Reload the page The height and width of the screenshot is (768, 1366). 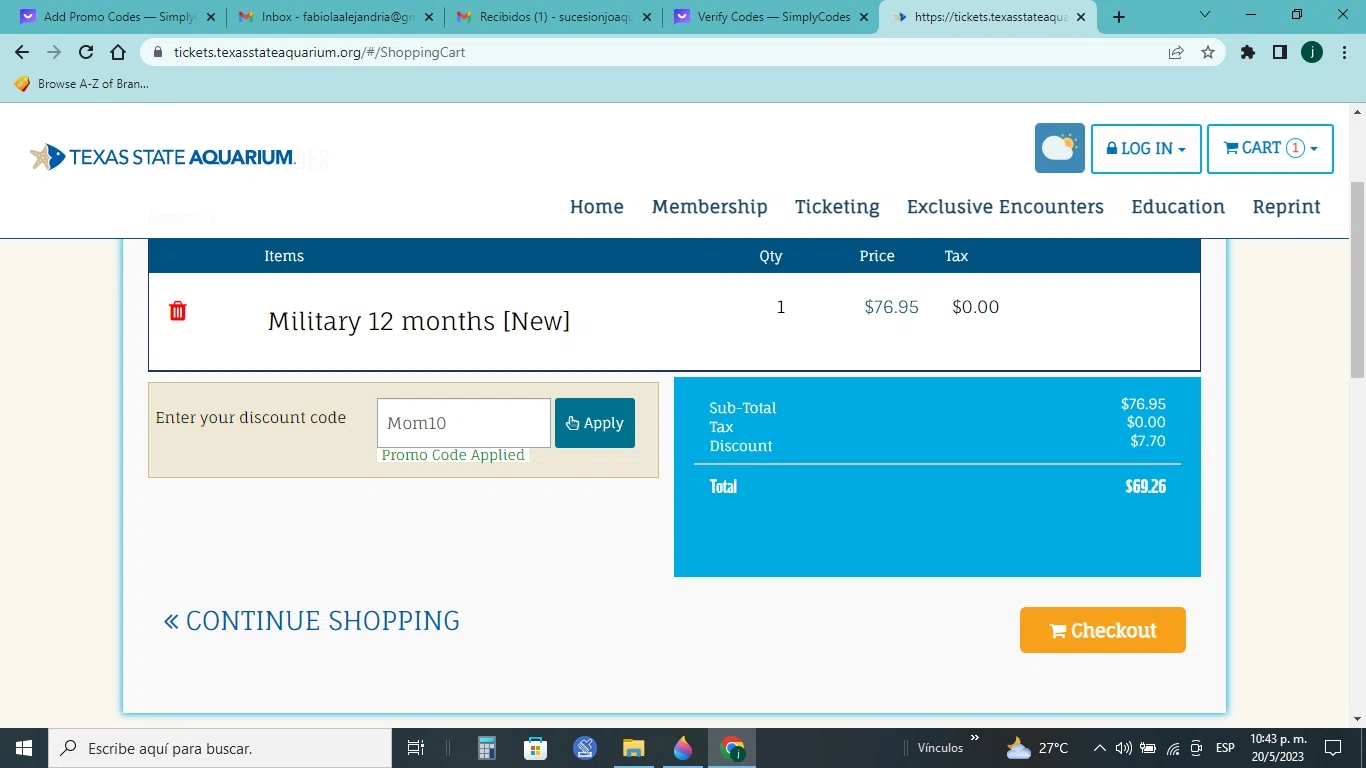pos(86,52)
